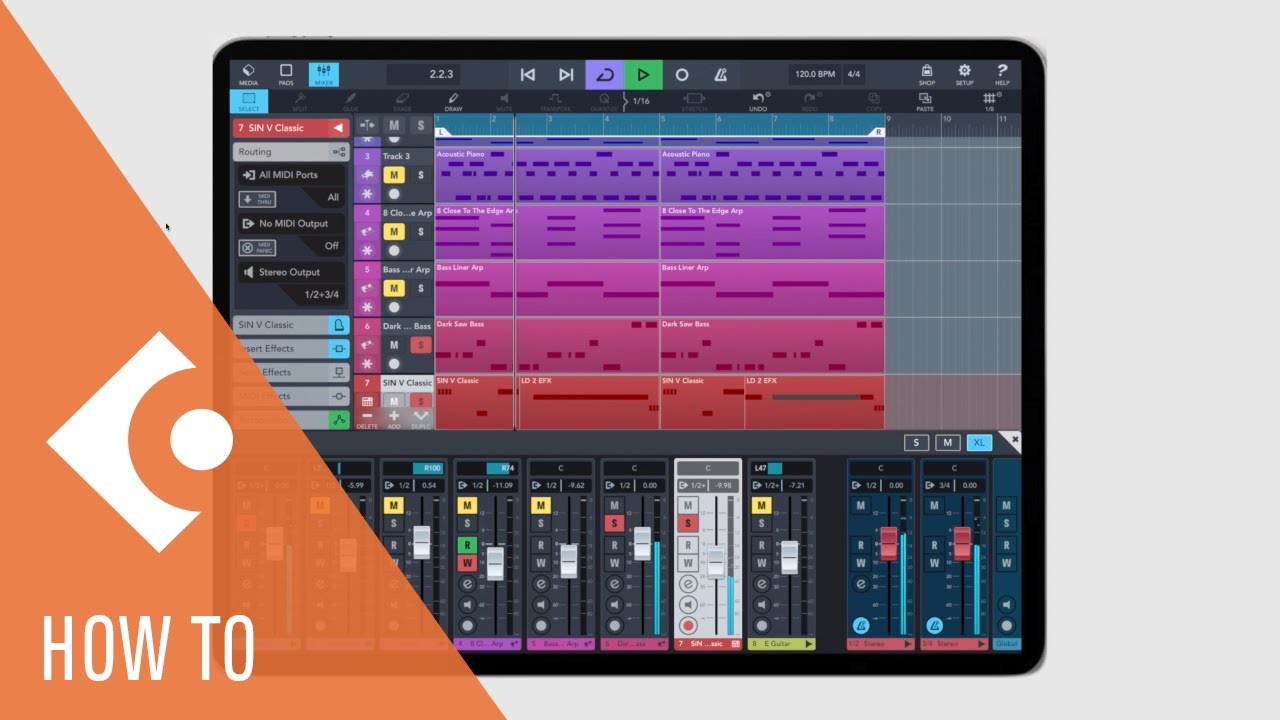Open the Shop icon
Viewport: 1280px width, 720px height.
(x=927, y=74)
